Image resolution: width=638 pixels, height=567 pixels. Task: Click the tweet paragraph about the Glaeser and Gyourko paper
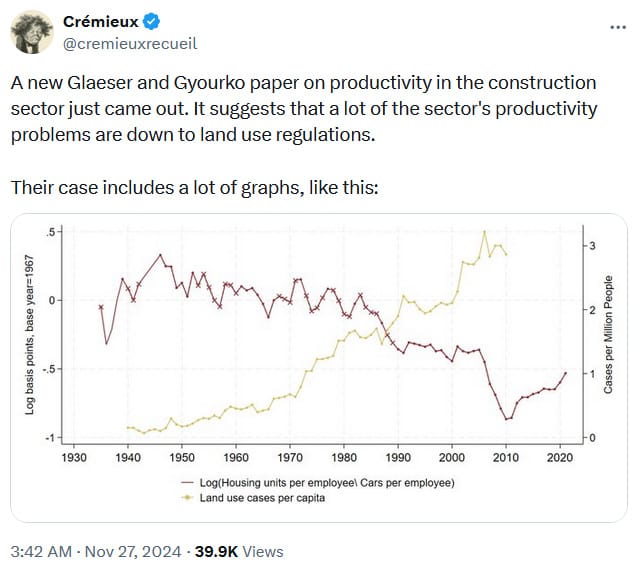point(304,108)
